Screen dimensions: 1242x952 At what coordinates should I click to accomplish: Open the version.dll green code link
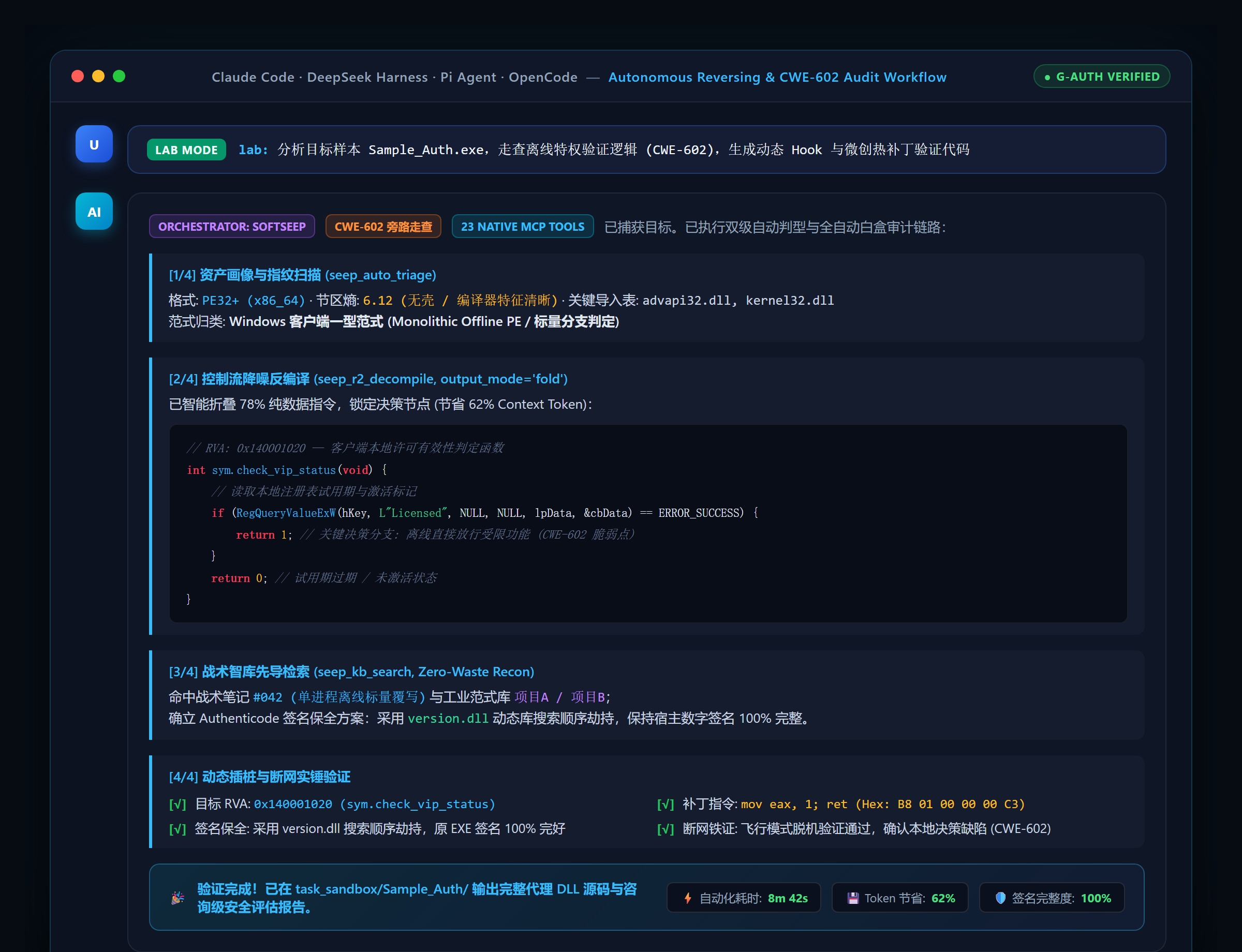448,719
